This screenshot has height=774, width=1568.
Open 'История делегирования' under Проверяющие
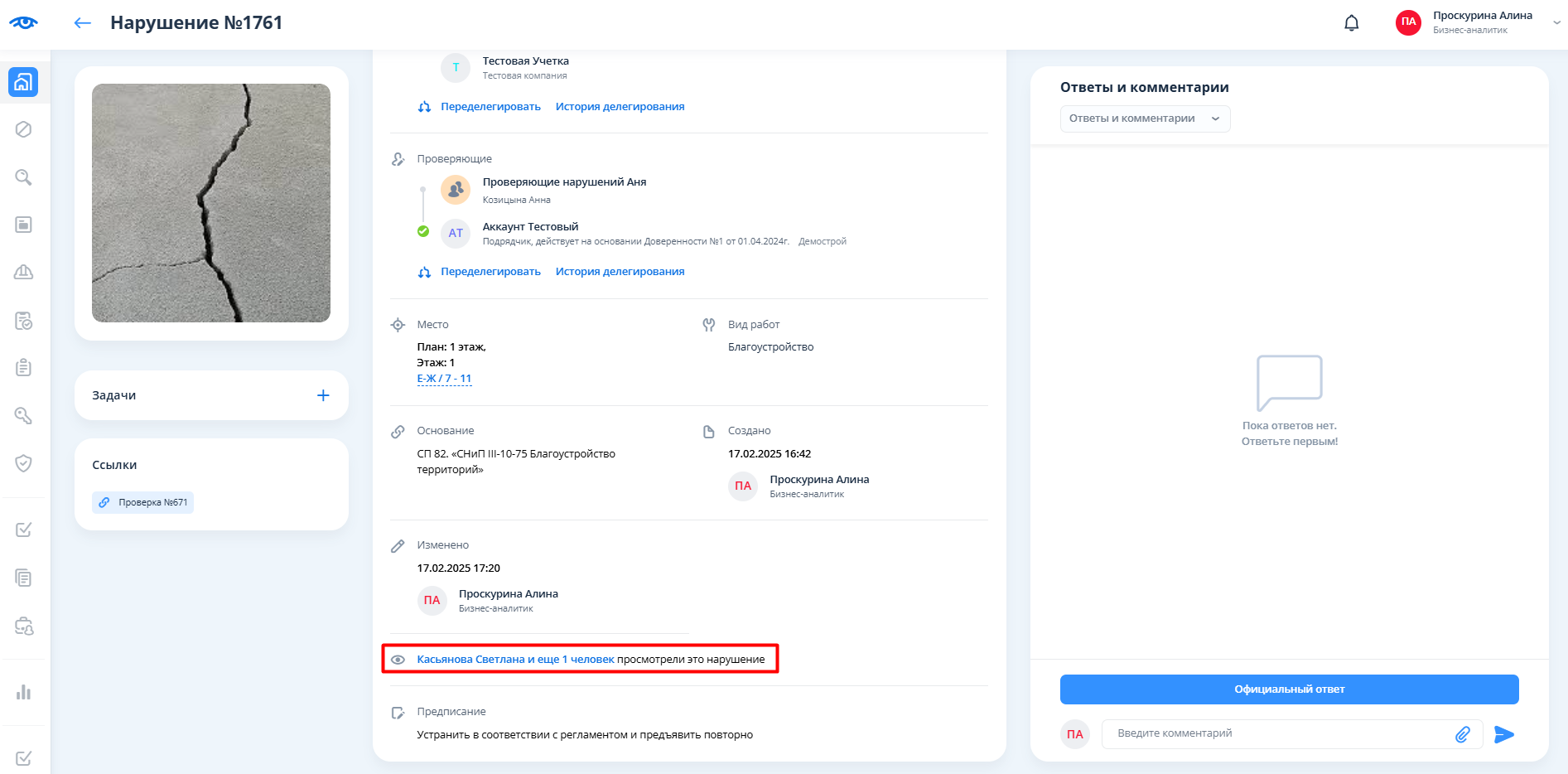(620, 272)
